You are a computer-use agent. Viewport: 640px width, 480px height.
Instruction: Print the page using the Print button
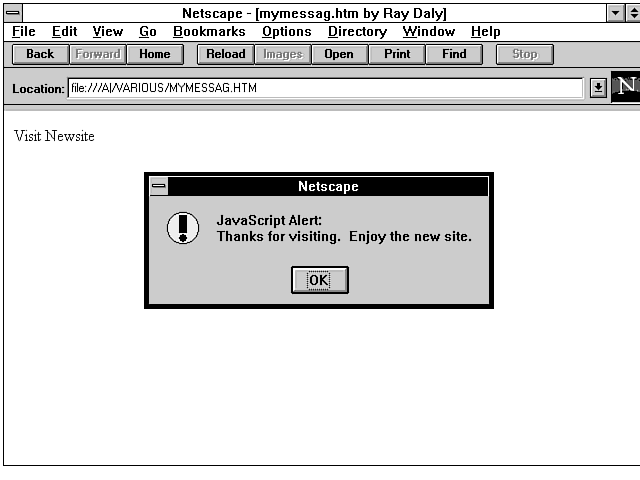397,54
